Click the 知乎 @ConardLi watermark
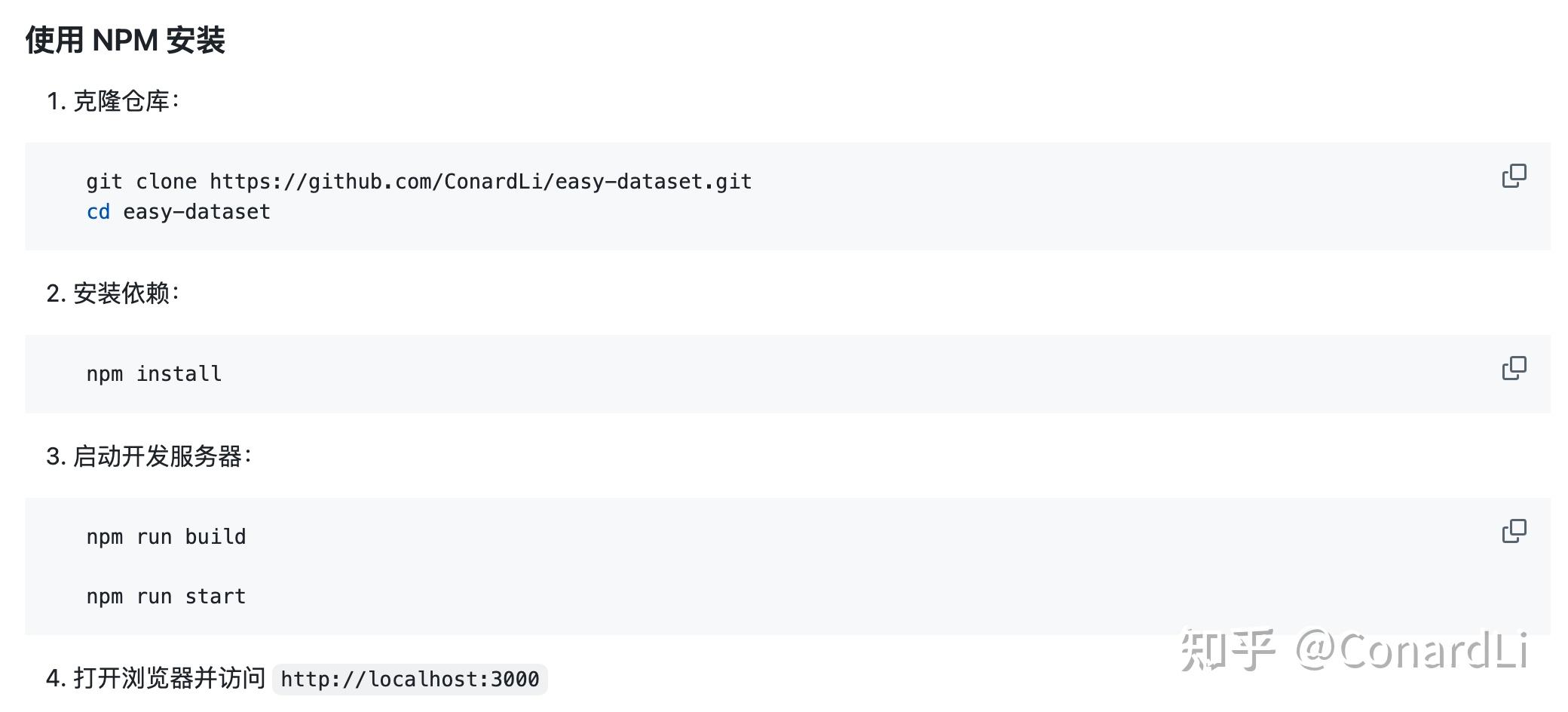Screen dimensions: 1568x712 pyautogui.click(x=1355, y=650)
